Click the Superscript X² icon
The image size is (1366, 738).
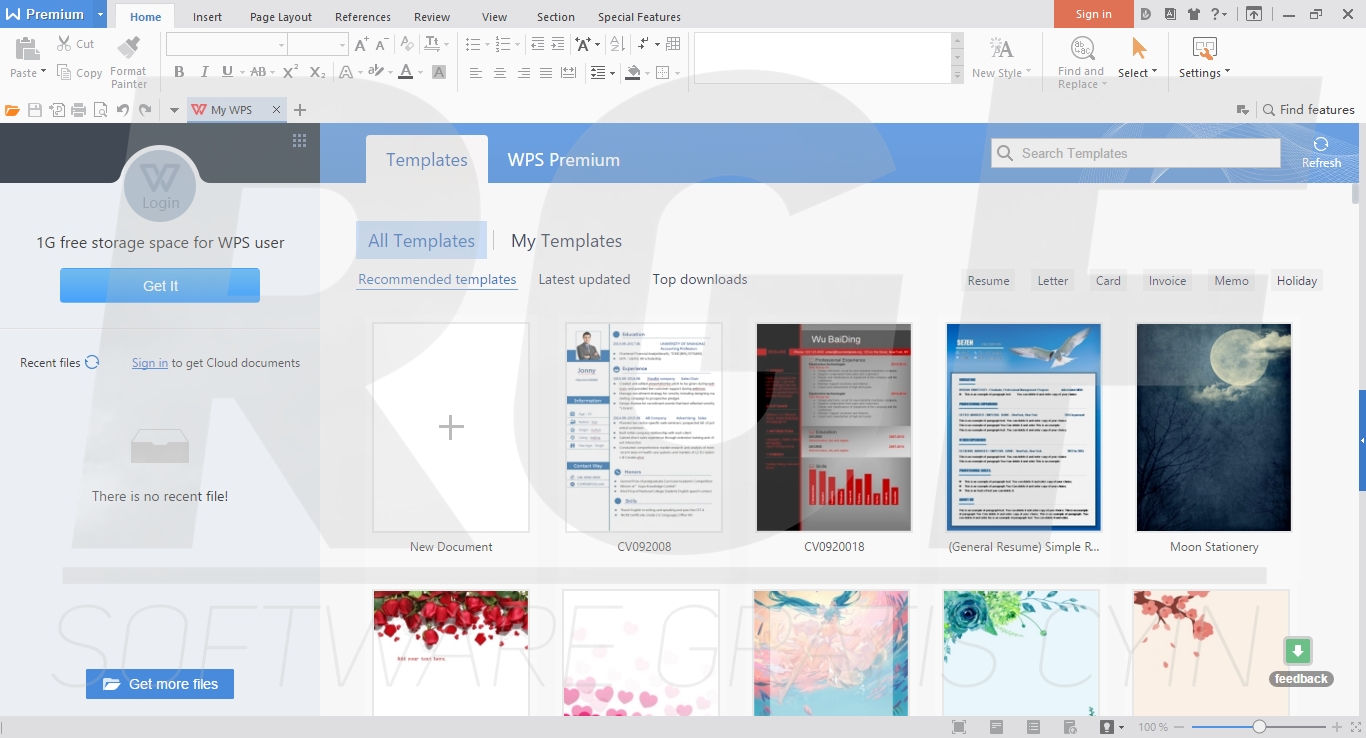tap(290, 72)
